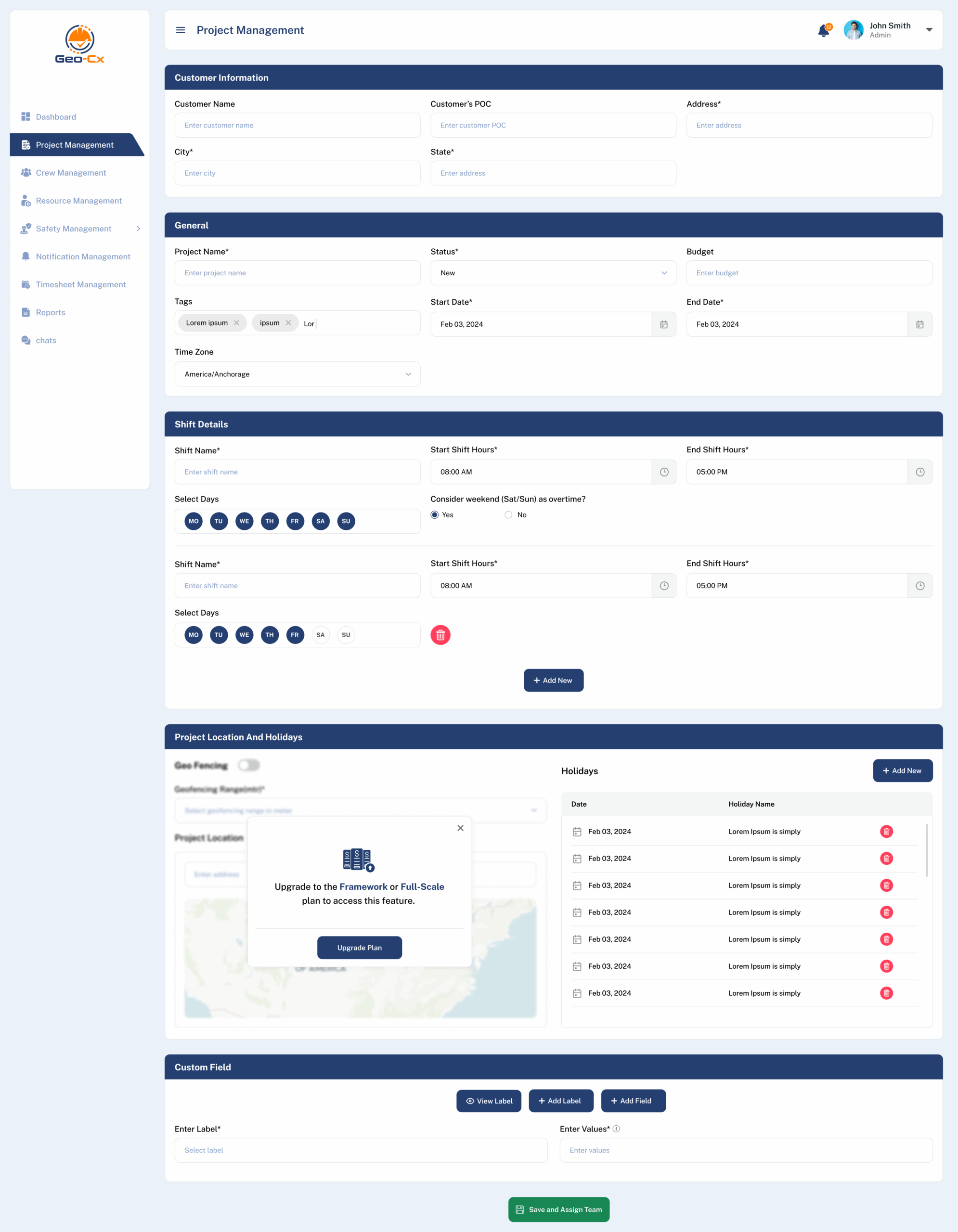The width and height of the screenshot is (958, 1232).
Task: Enable SA day in second shift
Action: click(321, 635)
